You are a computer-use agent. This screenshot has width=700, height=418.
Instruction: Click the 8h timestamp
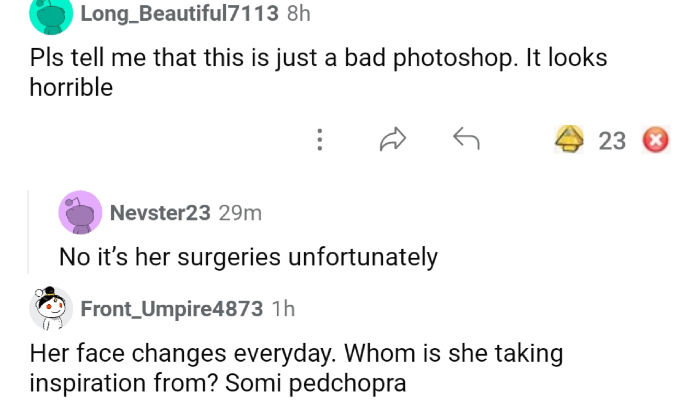click(298, 14)
